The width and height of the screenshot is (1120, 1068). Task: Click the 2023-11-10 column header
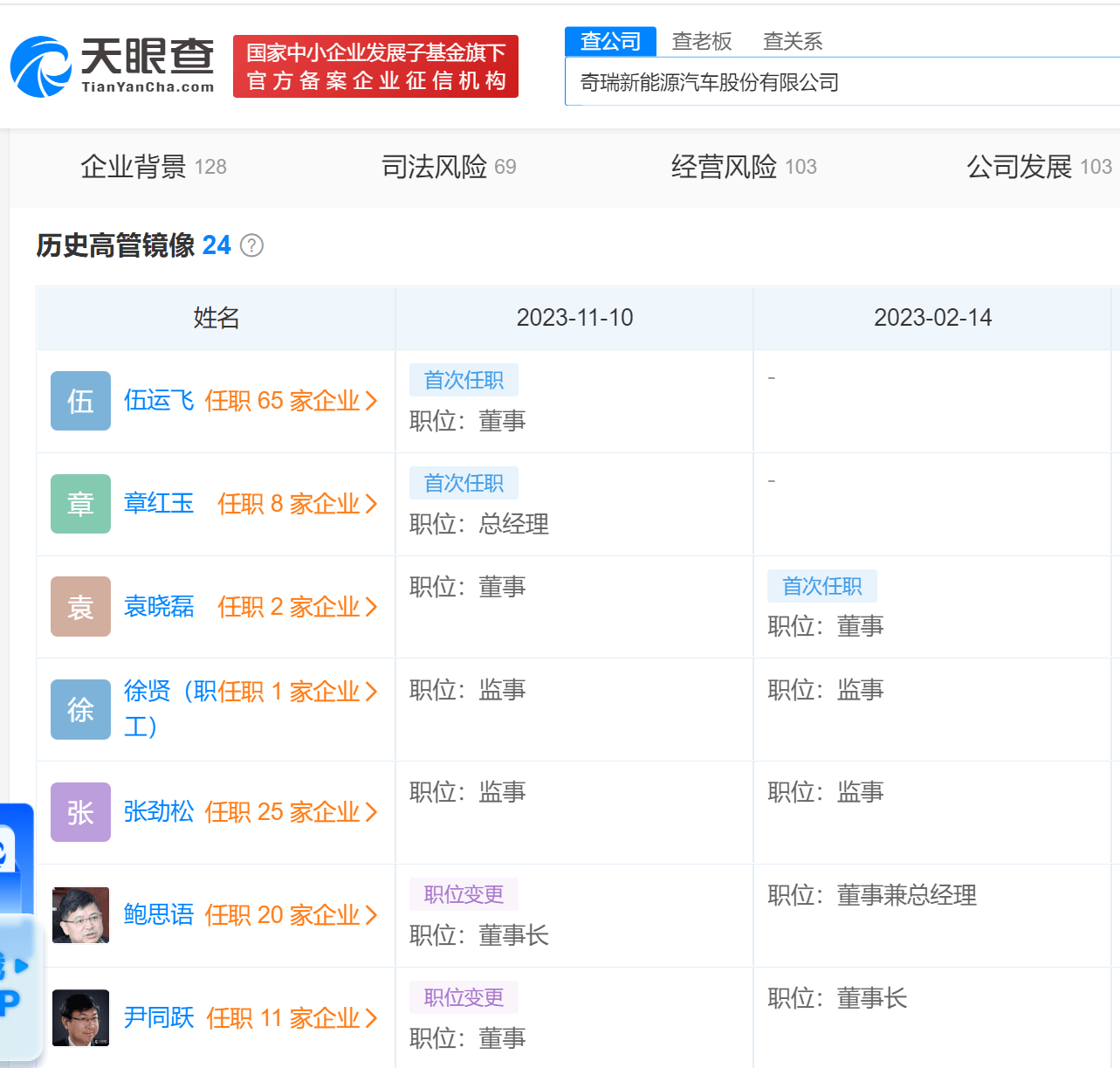click(574, 318)
